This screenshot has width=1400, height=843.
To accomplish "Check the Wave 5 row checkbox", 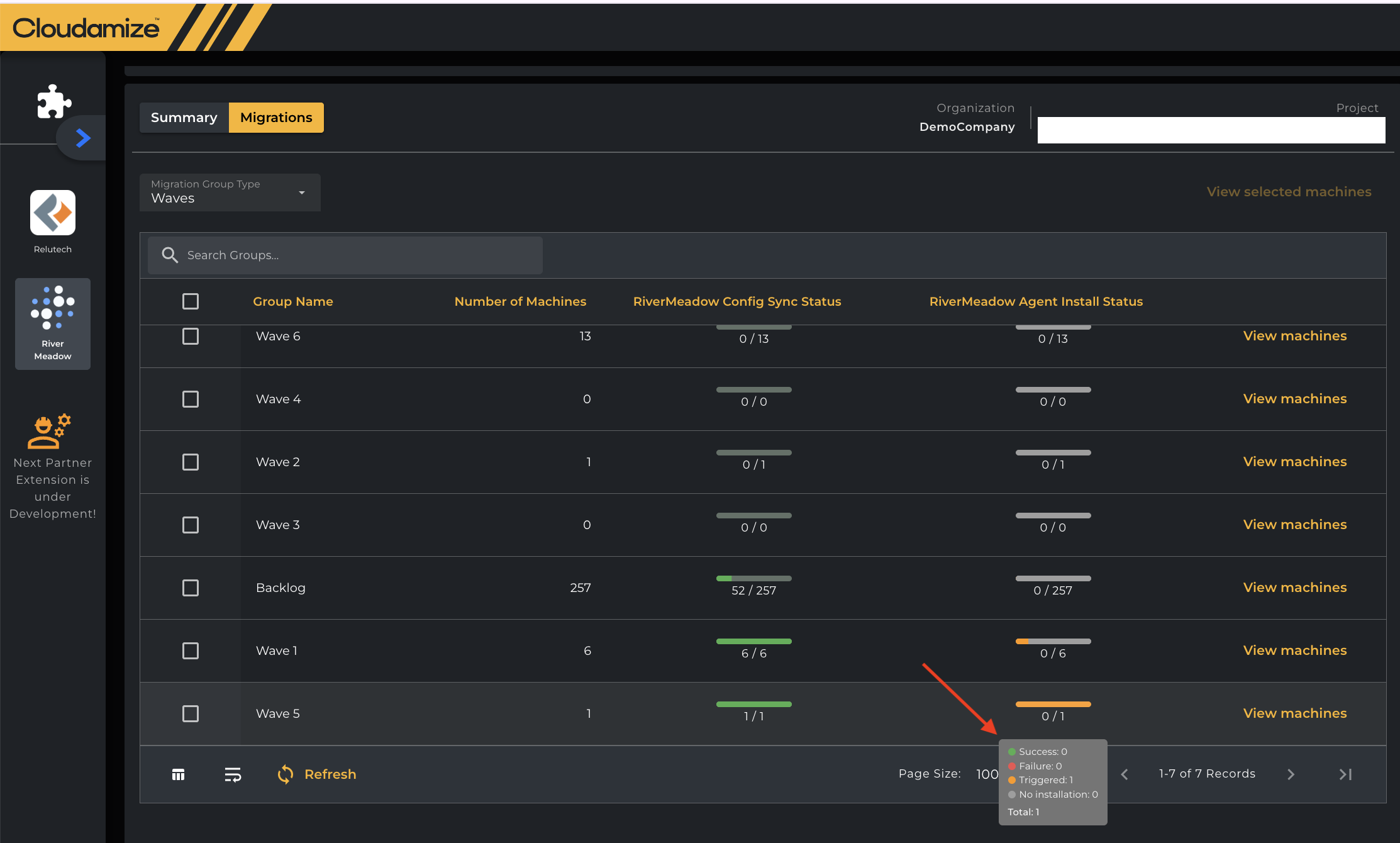I will (x=191, y=713).
